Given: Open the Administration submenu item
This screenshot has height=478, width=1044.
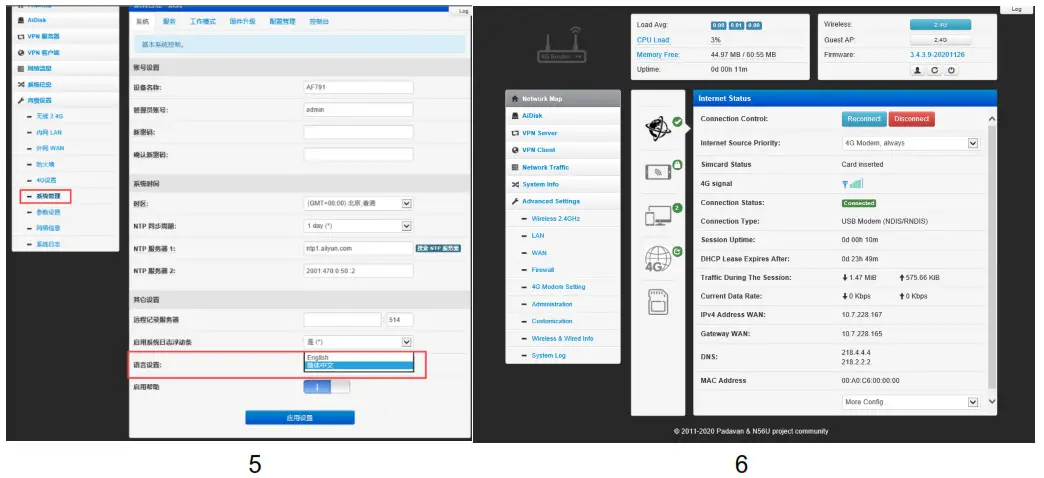Looking at the screenshot, I should click(x=551, y=304).
